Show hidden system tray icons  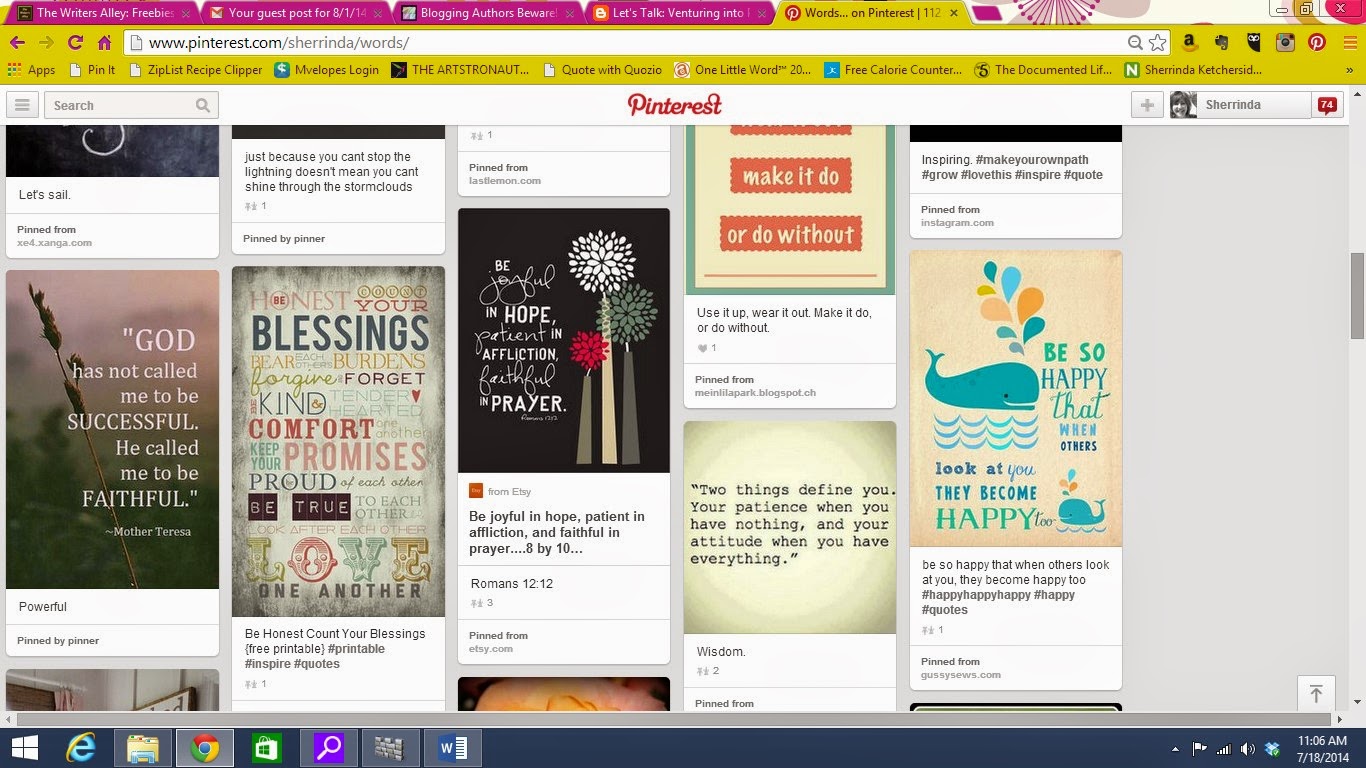pos(1176,749)
